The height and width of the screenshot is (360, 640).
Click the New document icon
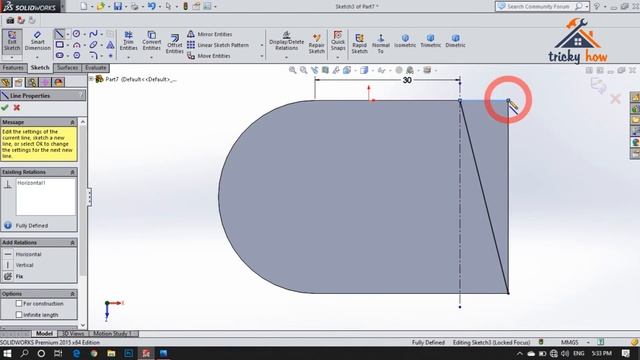pyautogui.click(x=84, y=6)
